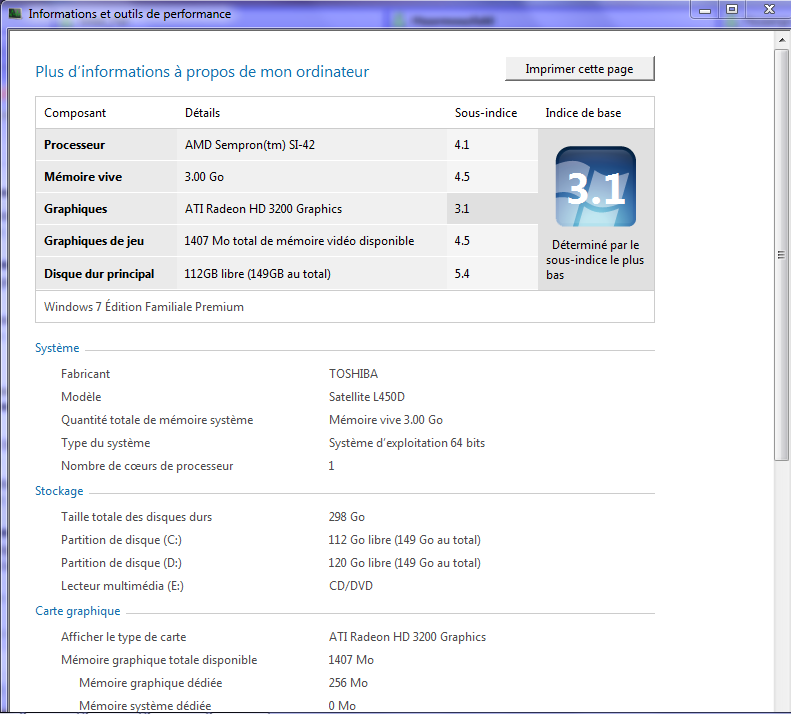
Task: Click the 3.1 base score badge
Action: pyautogui.click(x=596, y=187)
